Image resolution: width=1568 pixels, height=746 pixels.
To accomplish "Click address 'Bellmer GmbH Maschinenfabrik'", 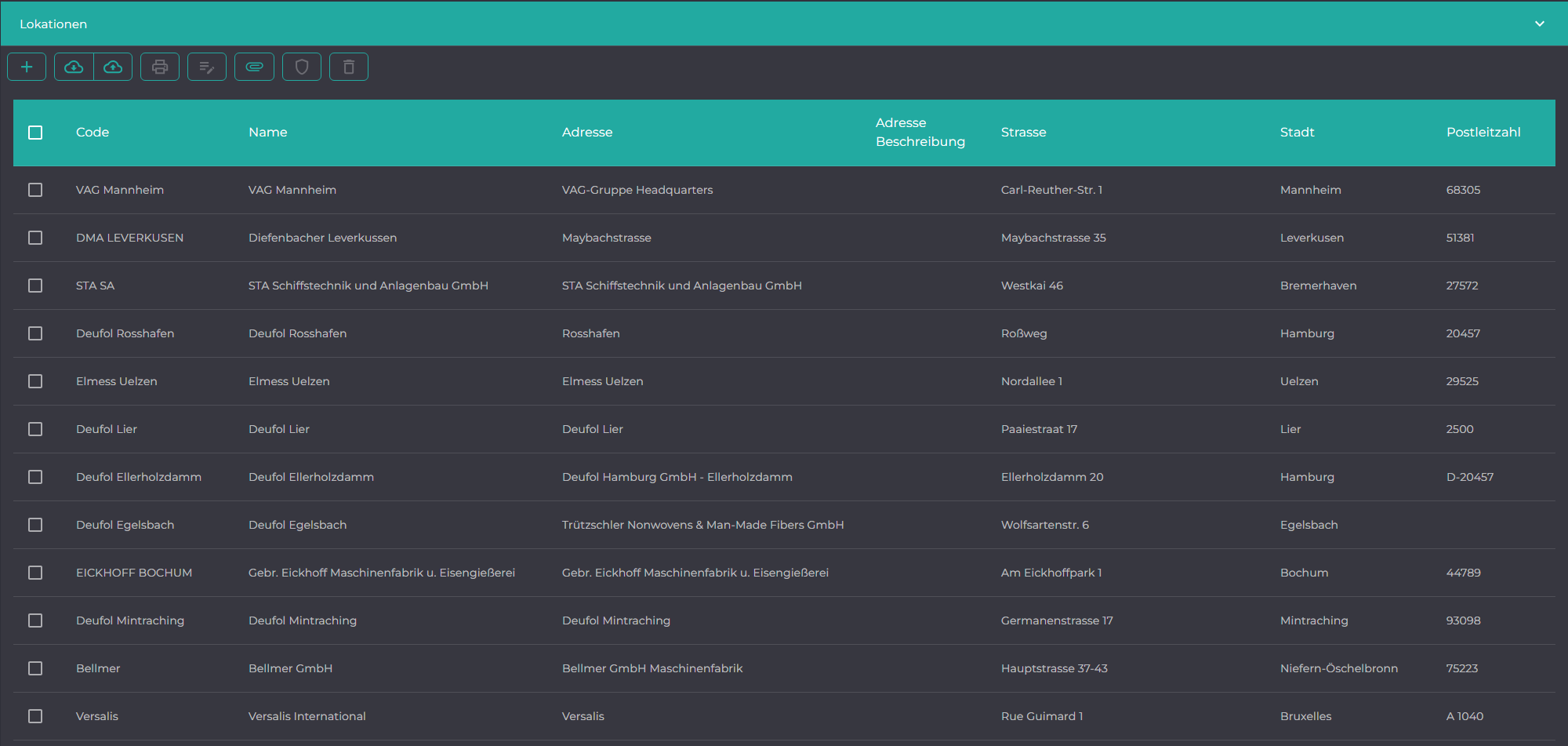I will click(x=652, y=668).
